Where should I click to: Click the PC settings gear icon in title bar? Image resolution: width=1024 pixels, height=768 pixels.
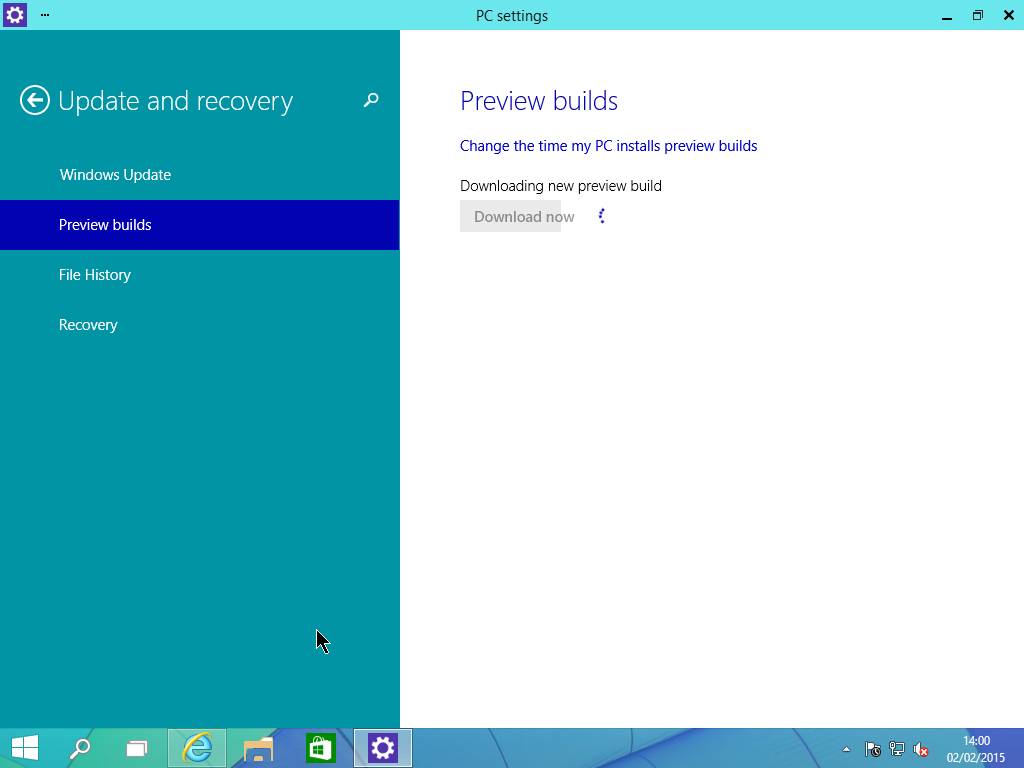pyautogui.click(x=14, y=14)
